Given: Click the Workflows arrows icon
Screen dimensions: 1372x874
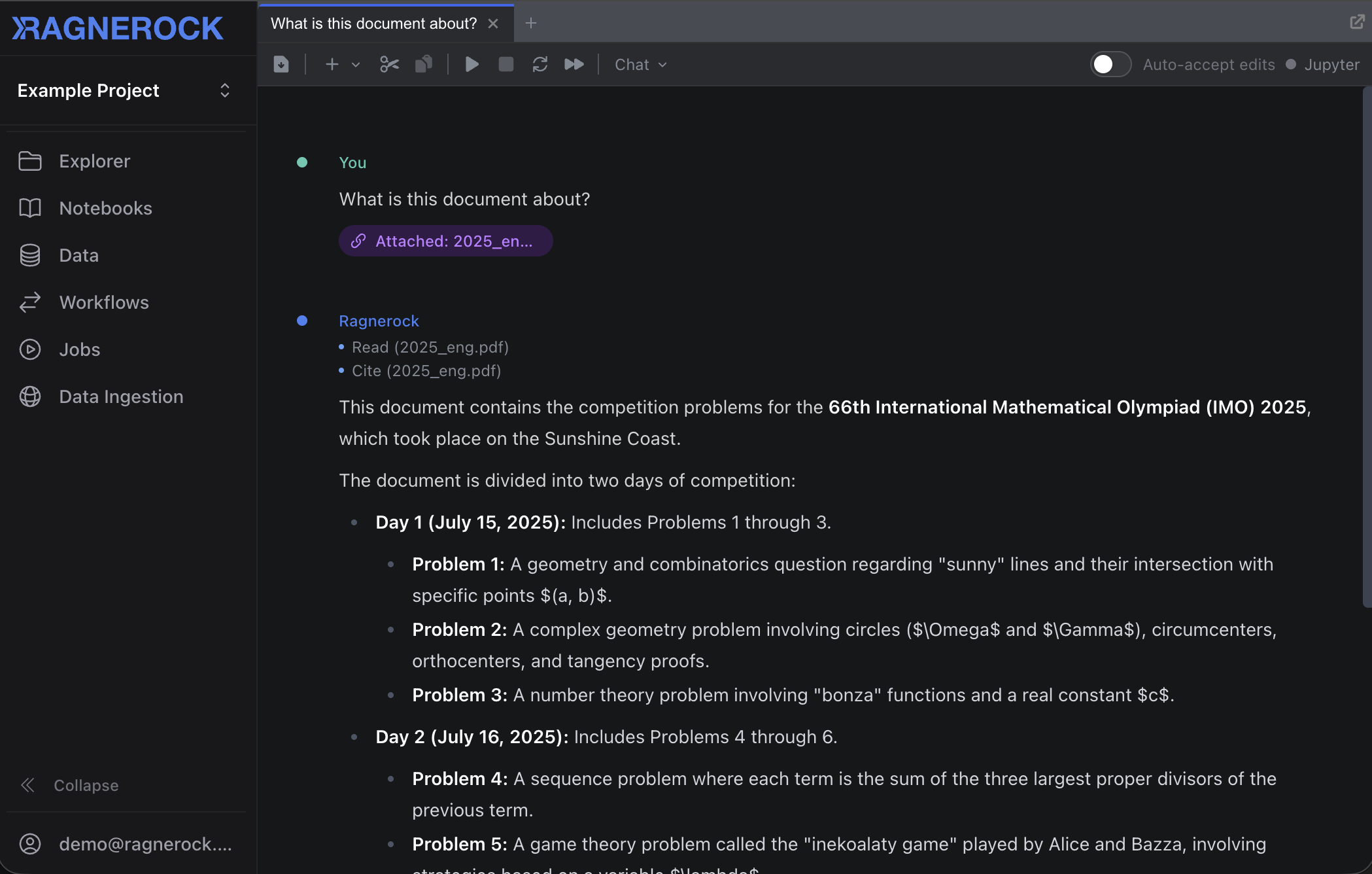Looking at the screenshot, I should [x=30, y=302].
